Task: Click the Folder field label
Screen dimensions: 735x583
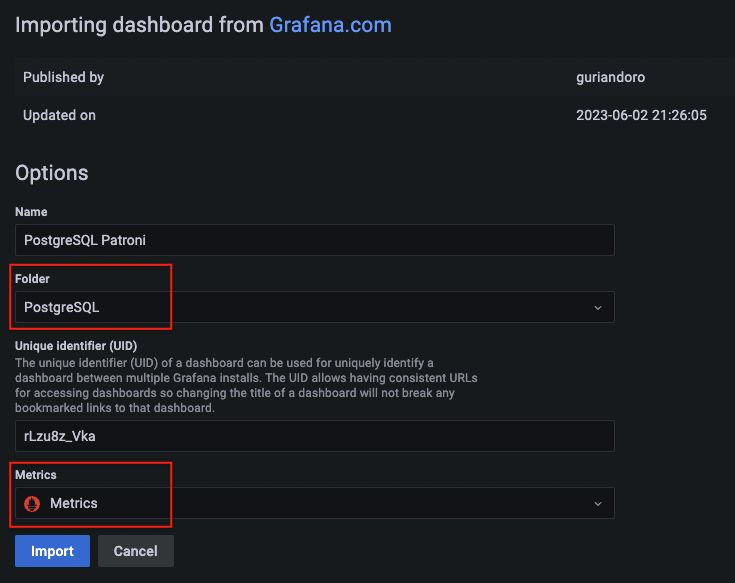Action: [x=33, y=278]
